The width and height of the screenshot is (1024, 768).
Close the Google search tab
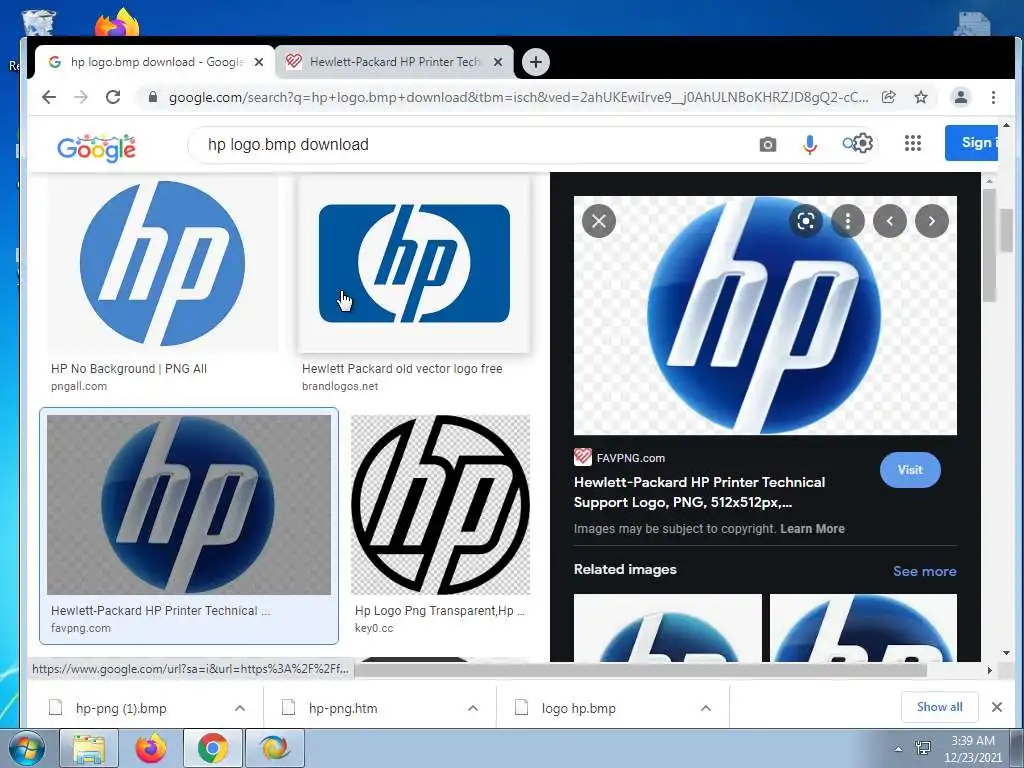click(259, 62)
